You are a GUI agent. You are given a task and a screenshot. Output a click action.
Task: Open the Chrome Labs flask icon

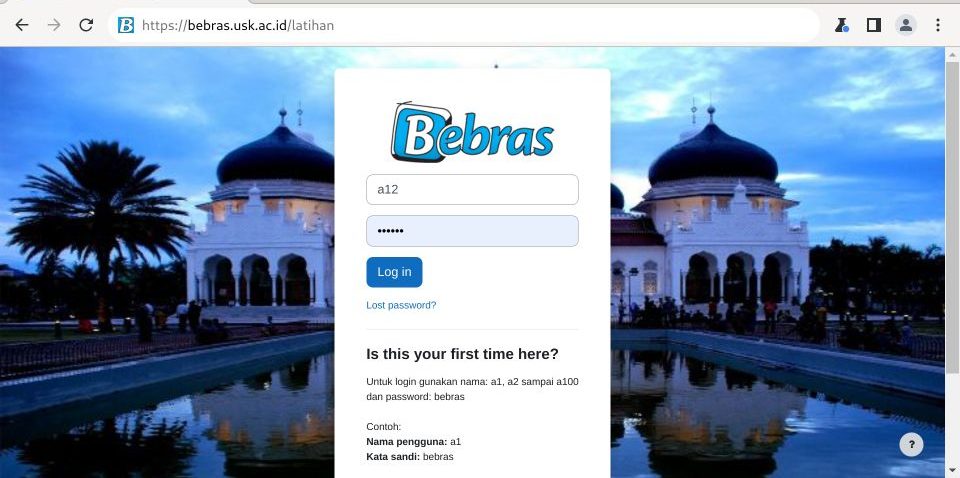(842, 25)
